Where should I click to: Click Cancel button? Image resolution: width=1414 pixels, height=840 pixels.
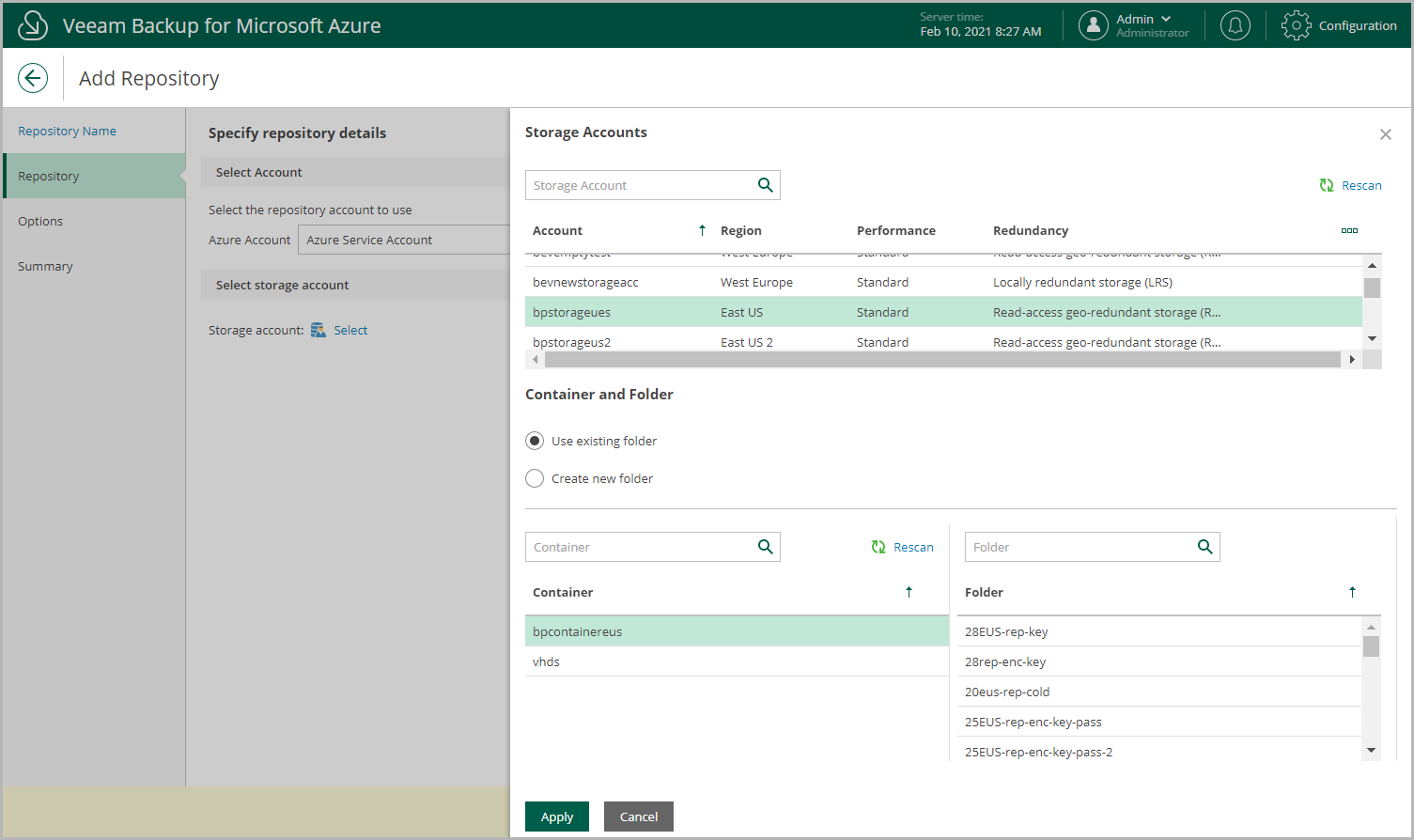(x=639, y=817)
